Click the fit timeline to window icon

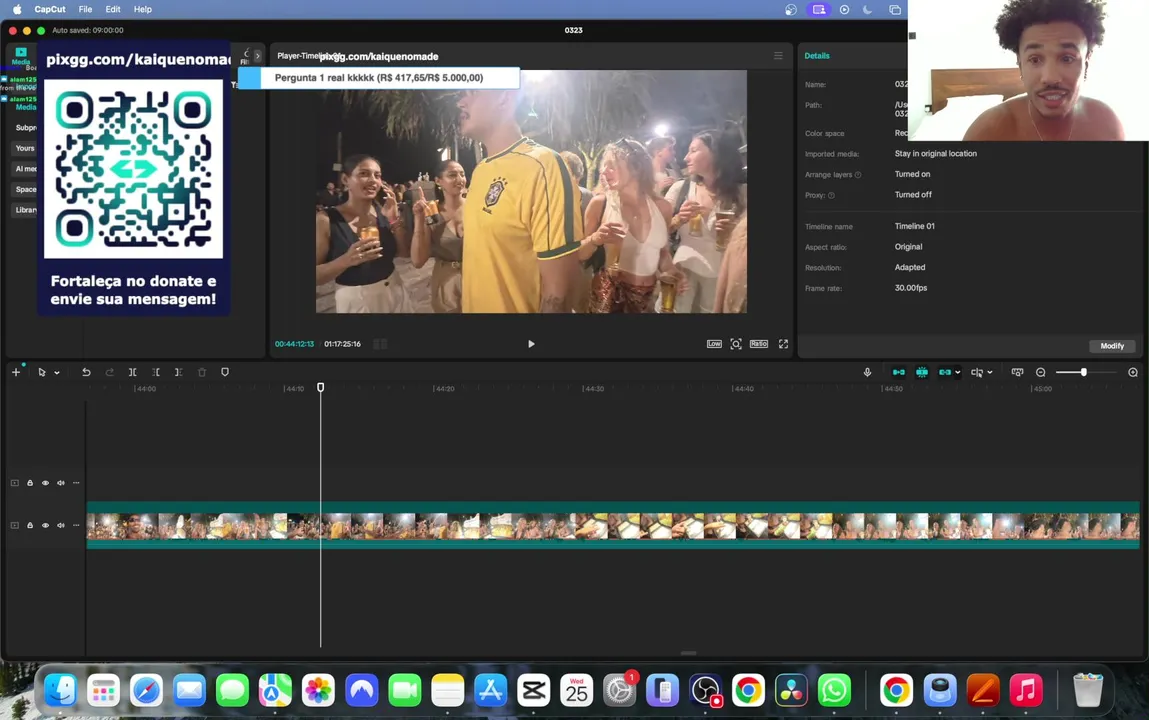[x=1017, y=372]
